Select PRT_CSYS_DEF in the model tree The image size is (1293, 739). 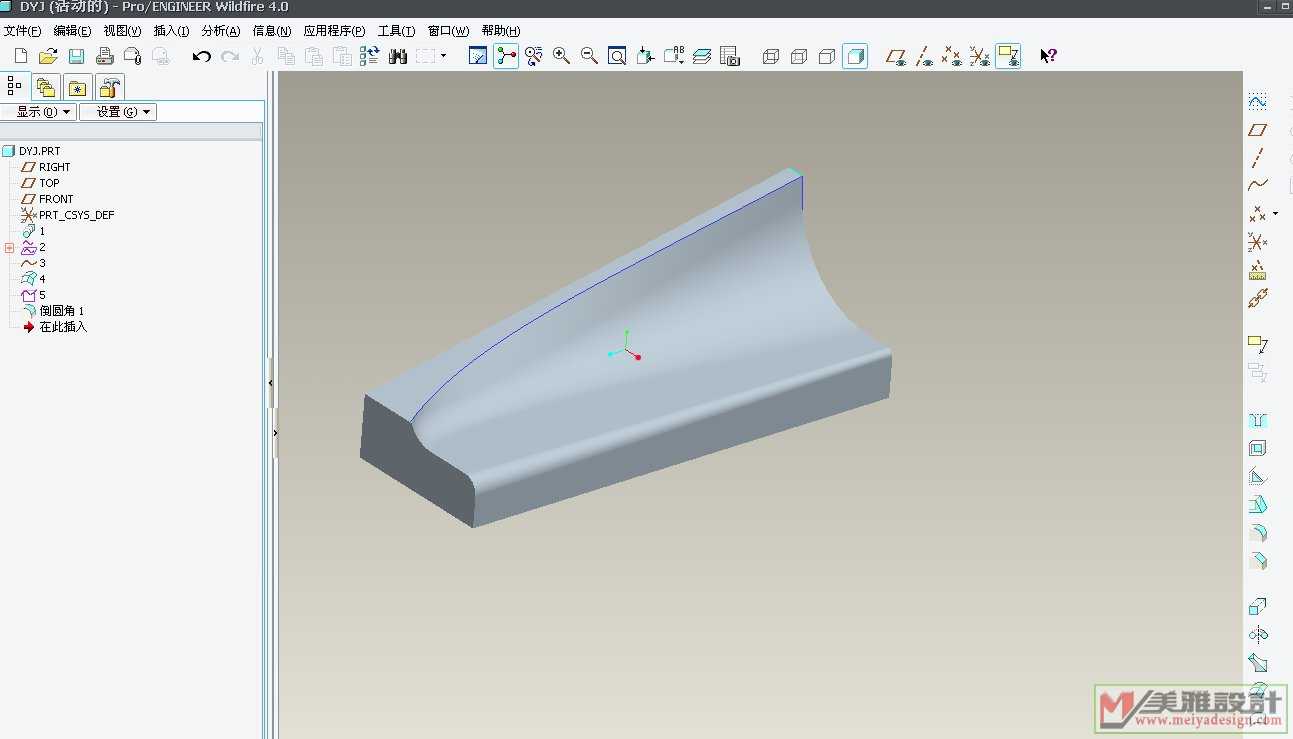tap(76, 215)
